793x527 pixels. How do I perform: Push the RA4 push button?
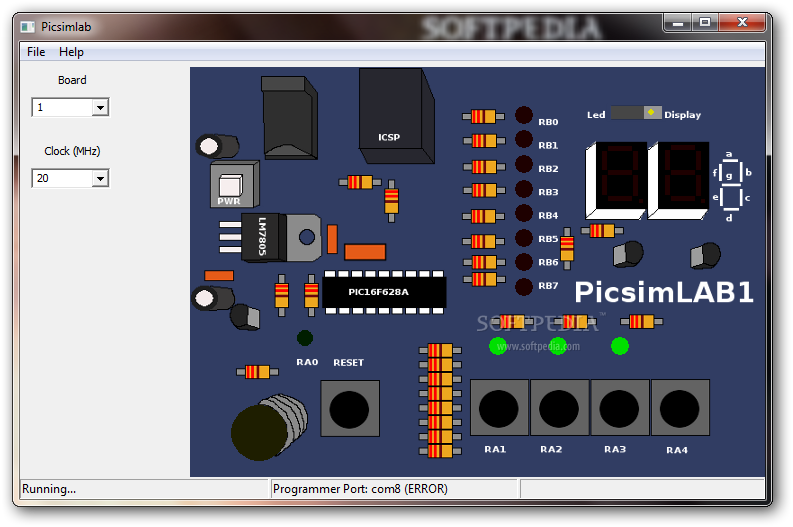[680, 408]
